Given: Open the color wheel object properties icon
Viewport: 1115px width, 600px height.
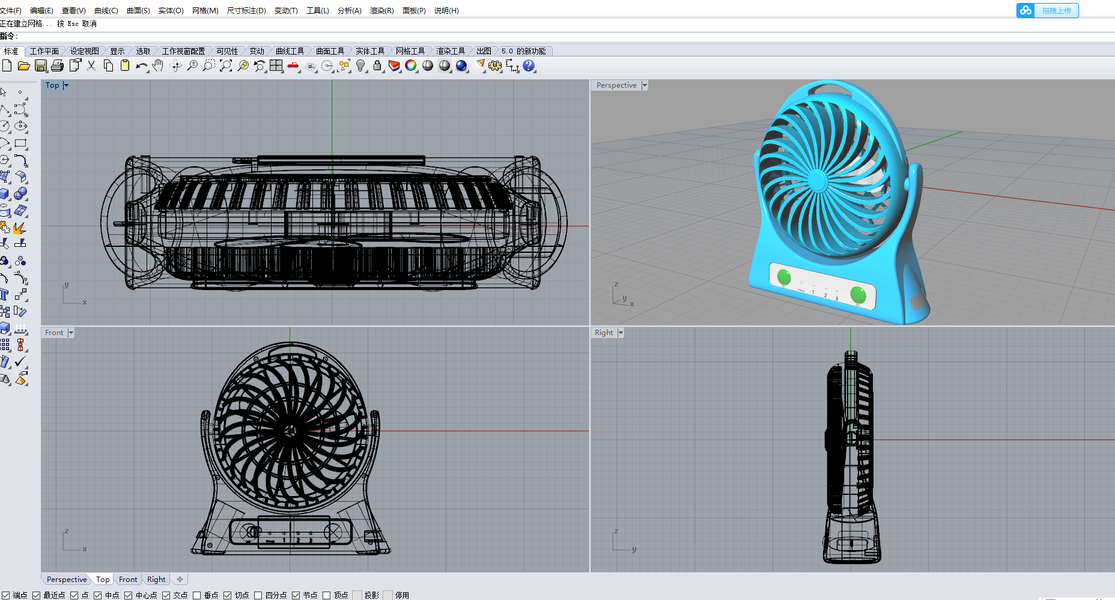Looking at the screenshot, I should point(410,65).
